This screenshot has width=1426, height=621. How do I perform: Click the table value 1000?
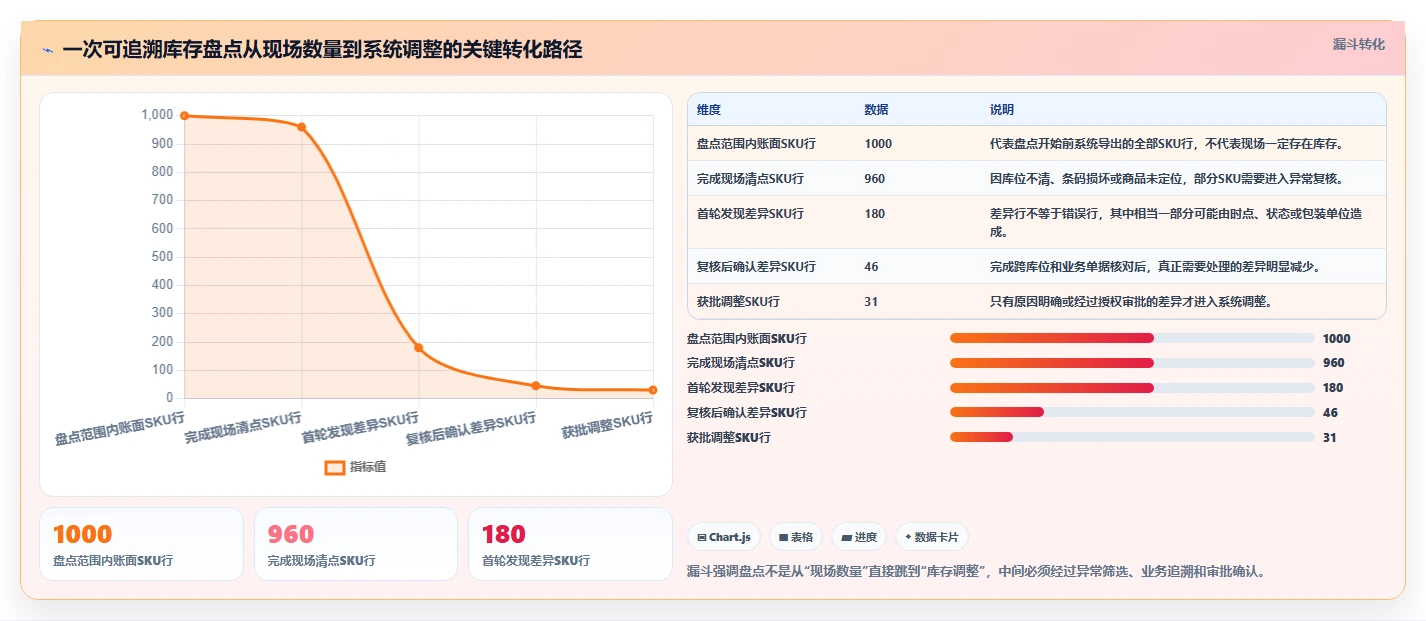point(878,144)
